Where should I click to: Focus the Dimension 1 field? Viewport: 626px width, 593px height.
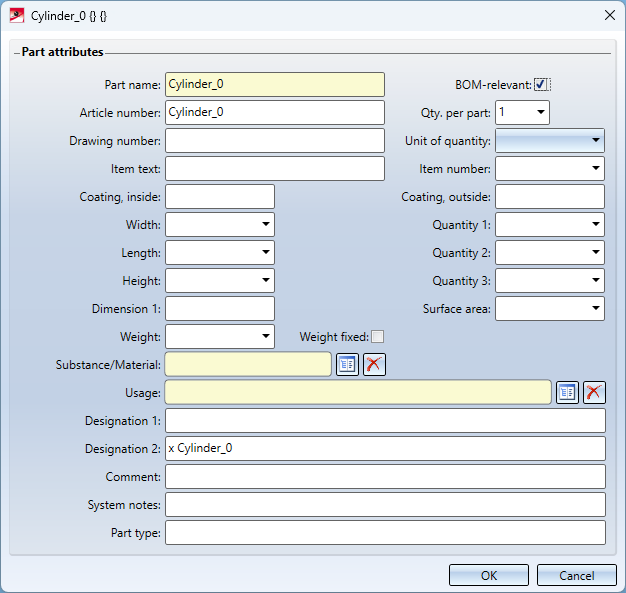(220, 308)
